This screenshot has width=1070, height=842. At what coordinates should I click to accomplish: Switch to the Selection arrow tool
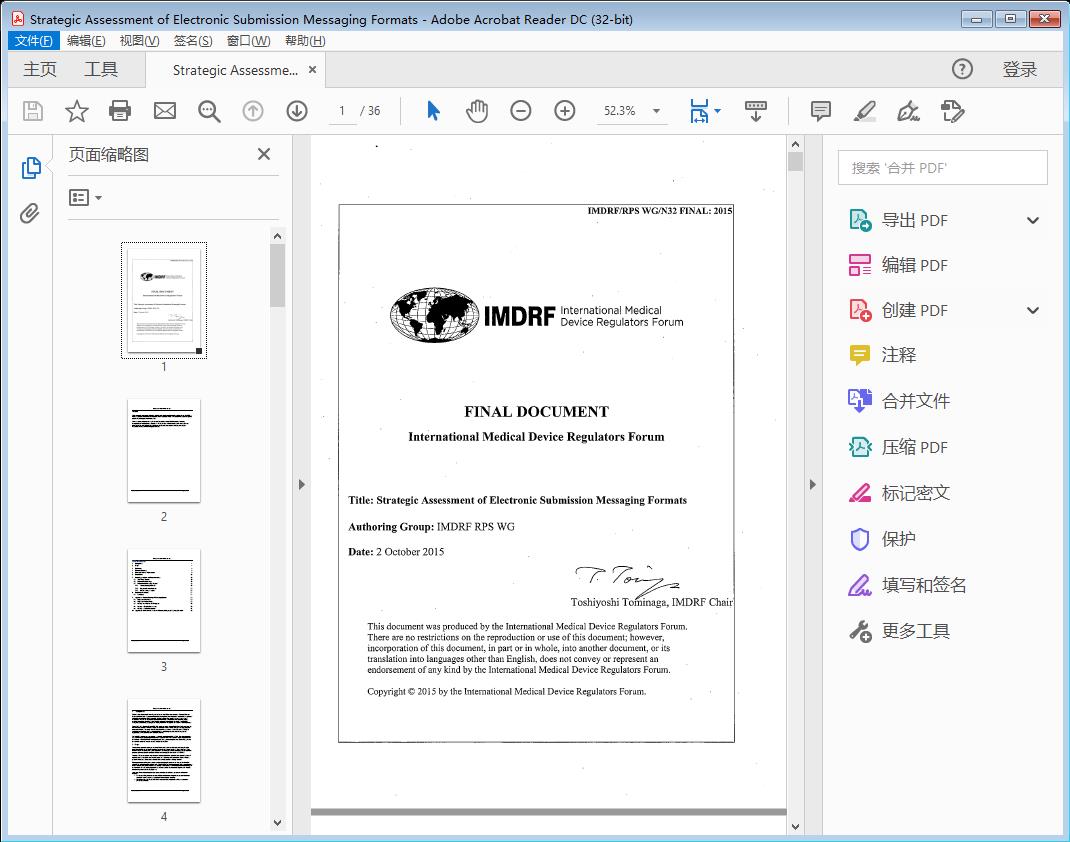click(x=433, y=111)
